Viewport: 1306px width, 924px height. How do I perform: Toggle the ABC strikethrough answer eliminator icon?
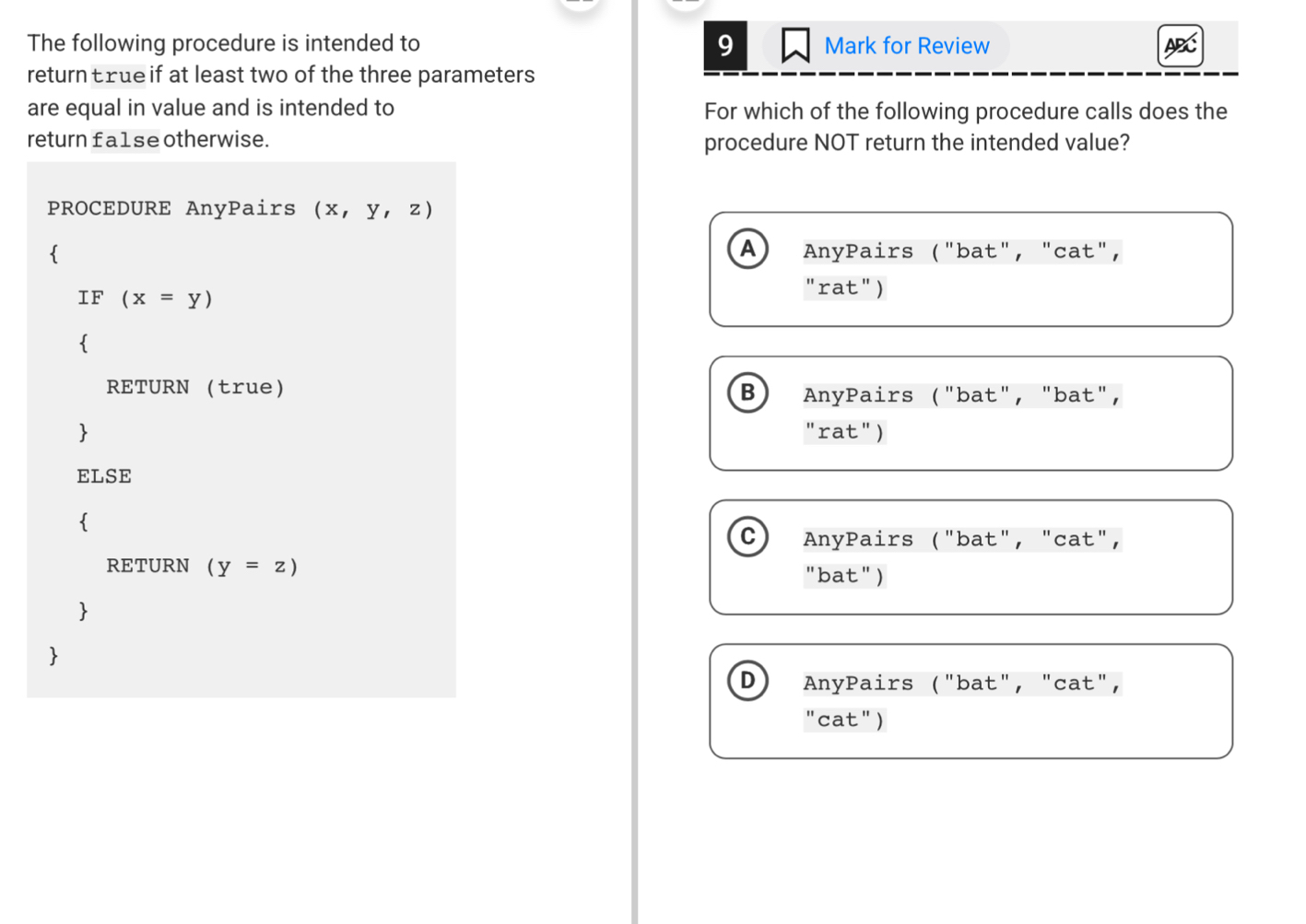[x=1180, y=45]
